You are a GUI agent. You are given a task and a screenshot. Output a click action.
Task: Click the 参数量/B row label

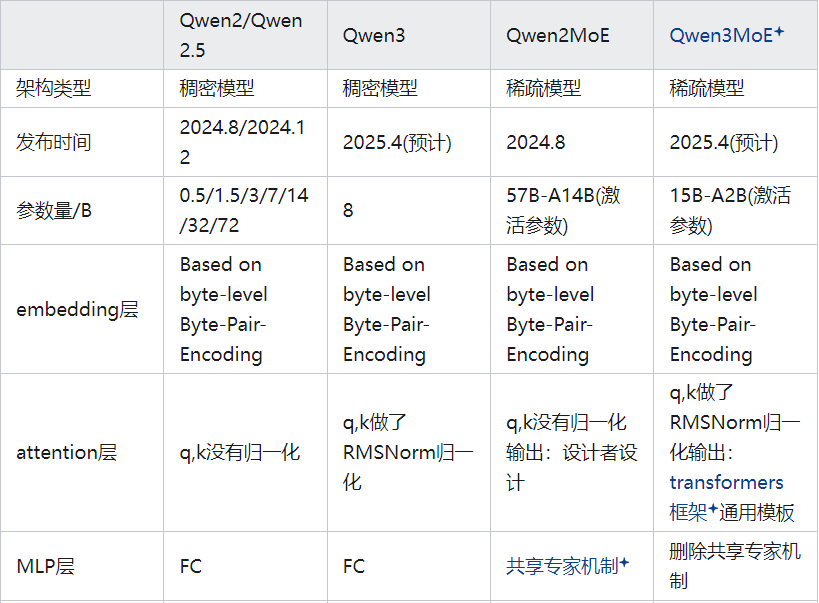point(54,211)
